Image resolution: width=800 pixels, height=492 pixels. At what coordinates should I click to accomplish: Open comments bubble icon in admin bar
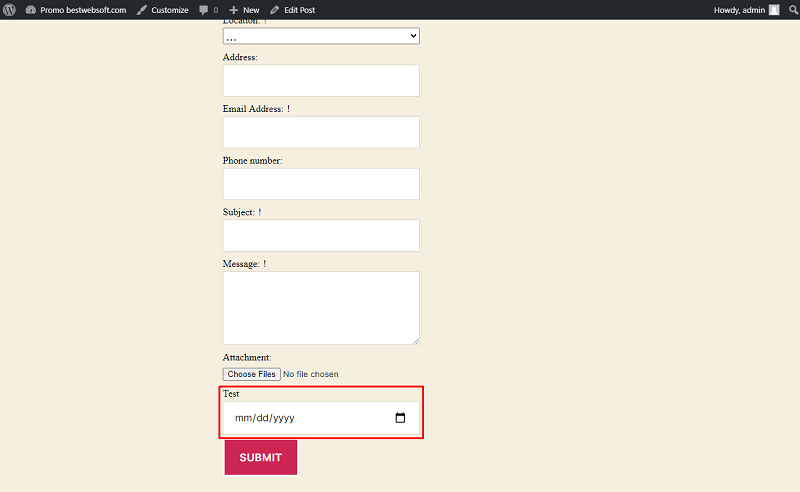tap(204, 10)
